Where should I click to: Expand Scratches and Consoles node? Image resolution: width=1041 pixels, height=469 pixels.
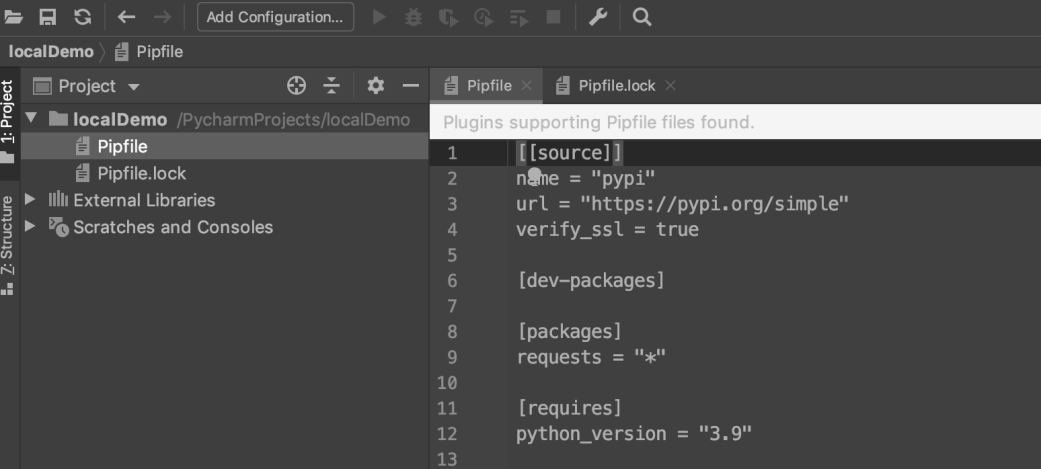pyautogui.click(x=30, y=227)
